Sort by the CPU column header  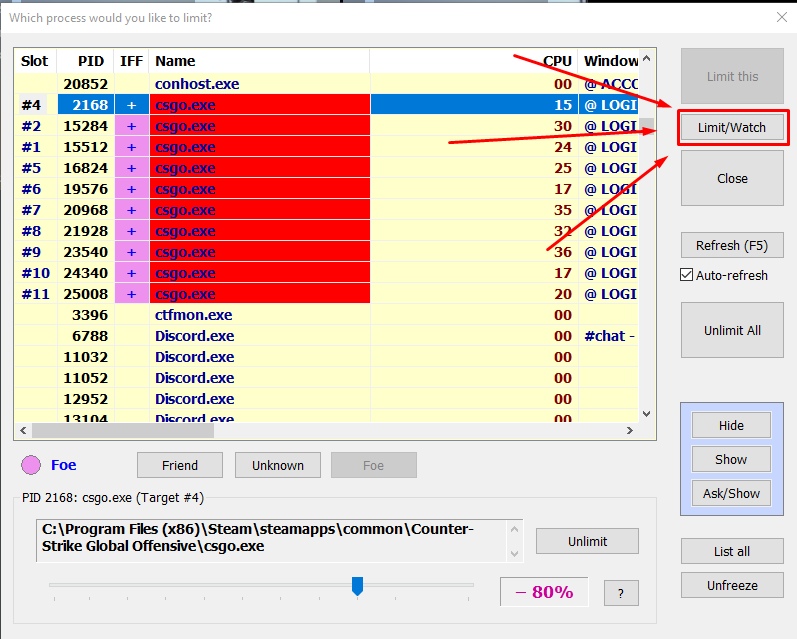click(x=473, y=61)
